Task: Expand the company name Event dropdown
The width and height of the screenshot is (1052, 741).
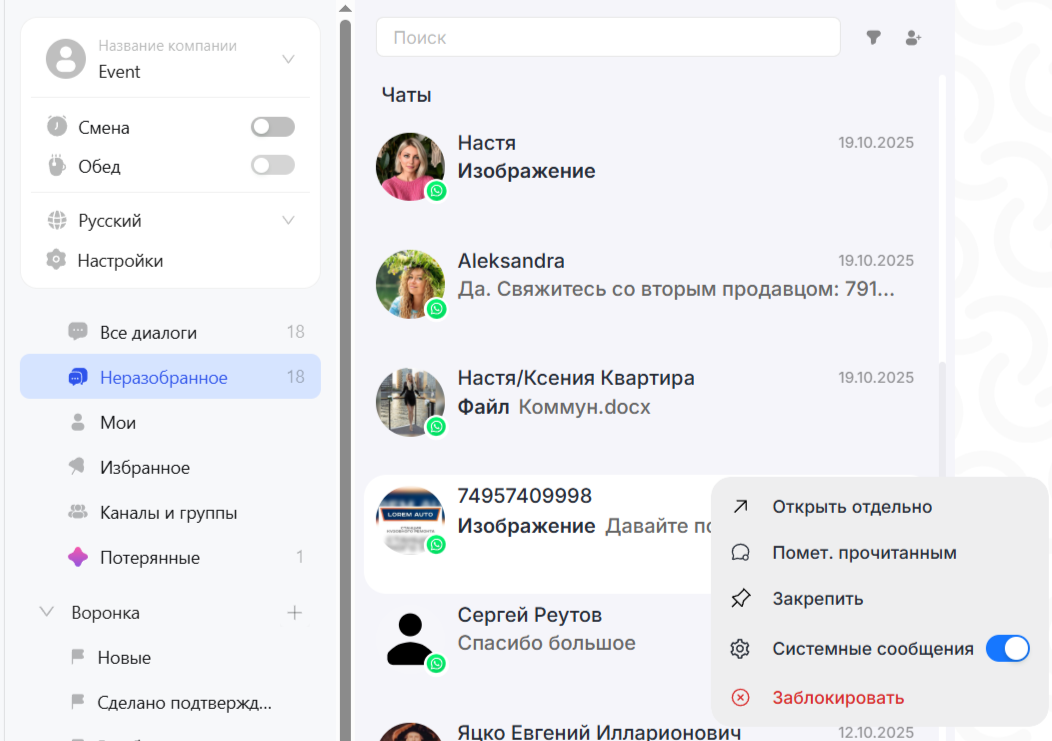Action: click(288, 59)
